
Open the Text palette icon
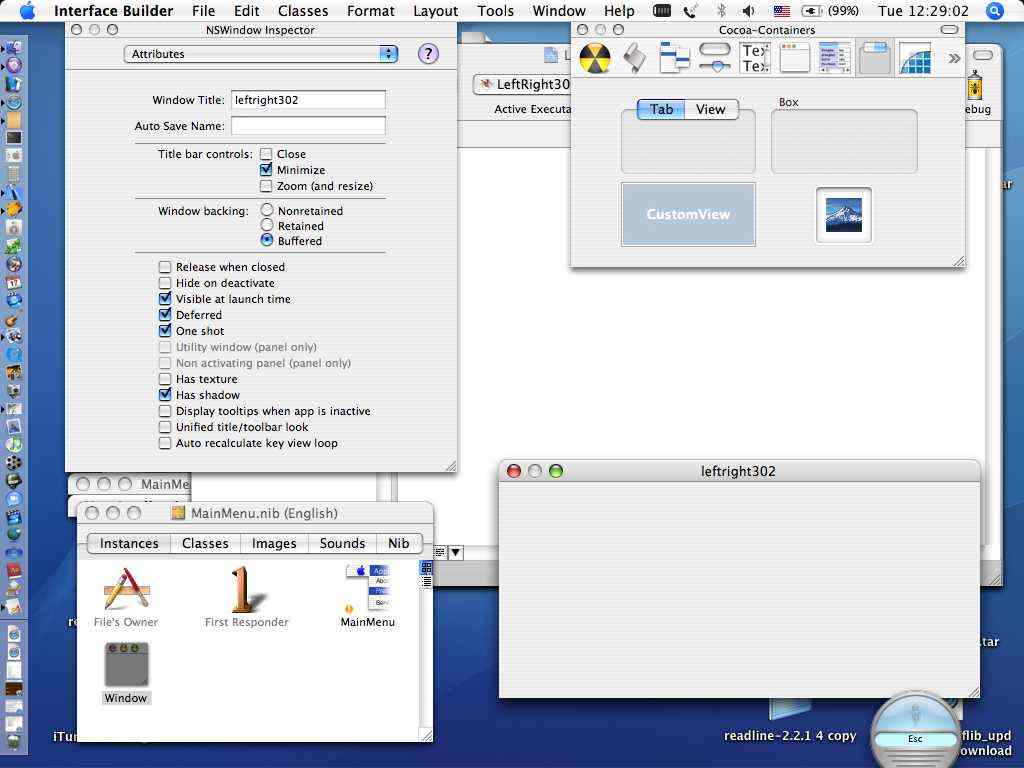click(x=754, y=59)
